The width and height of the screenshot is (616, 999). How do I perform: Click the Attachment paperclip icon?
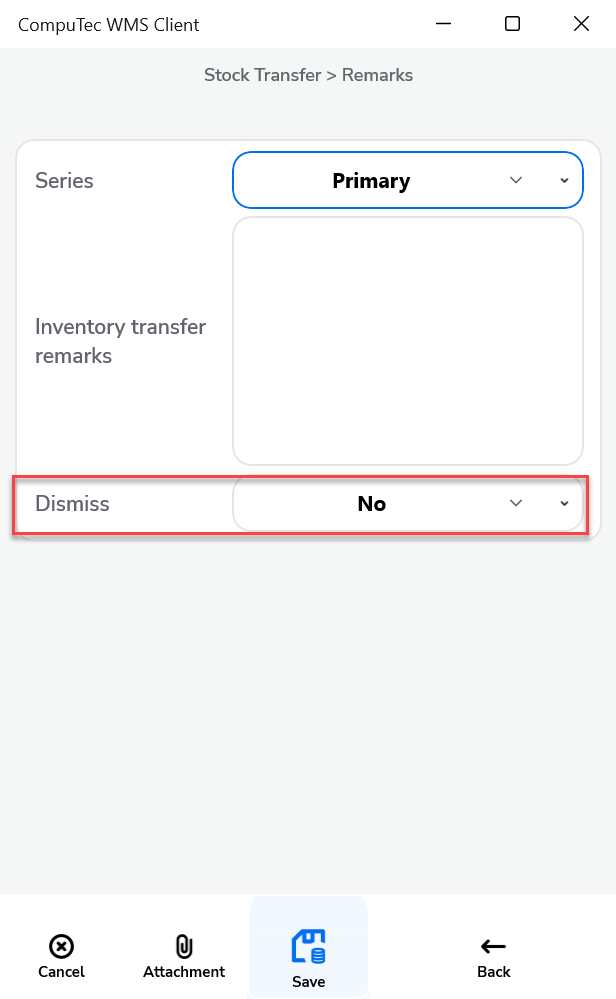(x=184, y=946)
